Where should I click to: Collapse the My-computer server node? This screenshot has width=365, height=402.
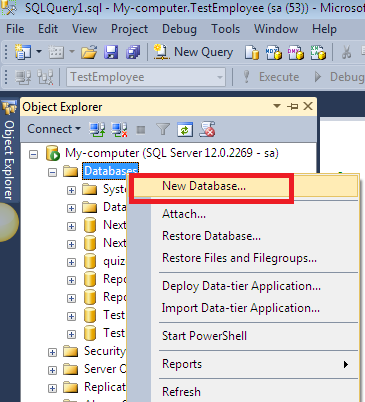[x=33, y=154]
